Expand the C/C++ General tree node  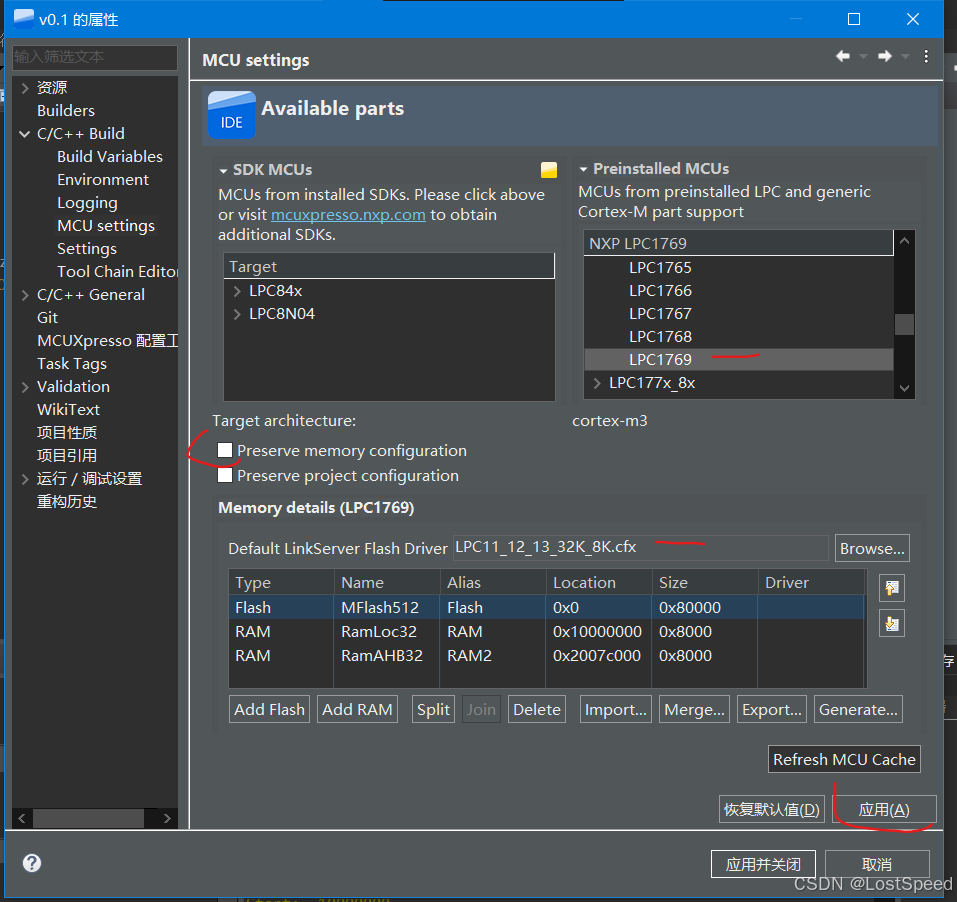click(x=25, y=295)
